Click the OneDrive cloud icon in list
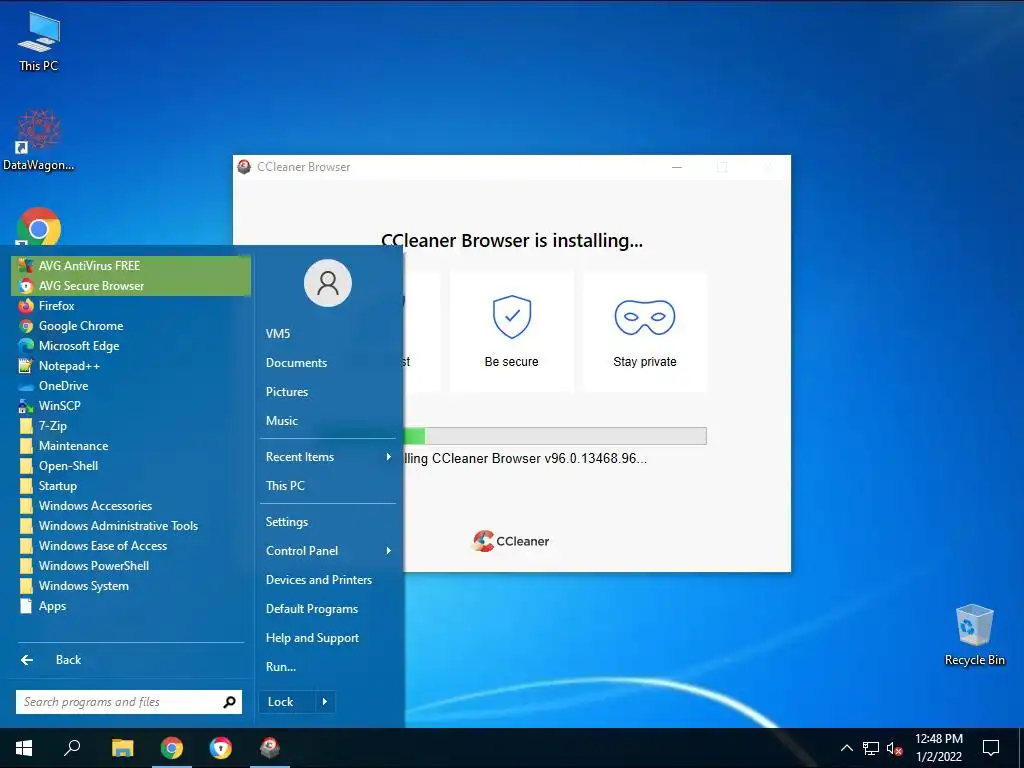Screen dimensions: 1024x768 point(26,386)
